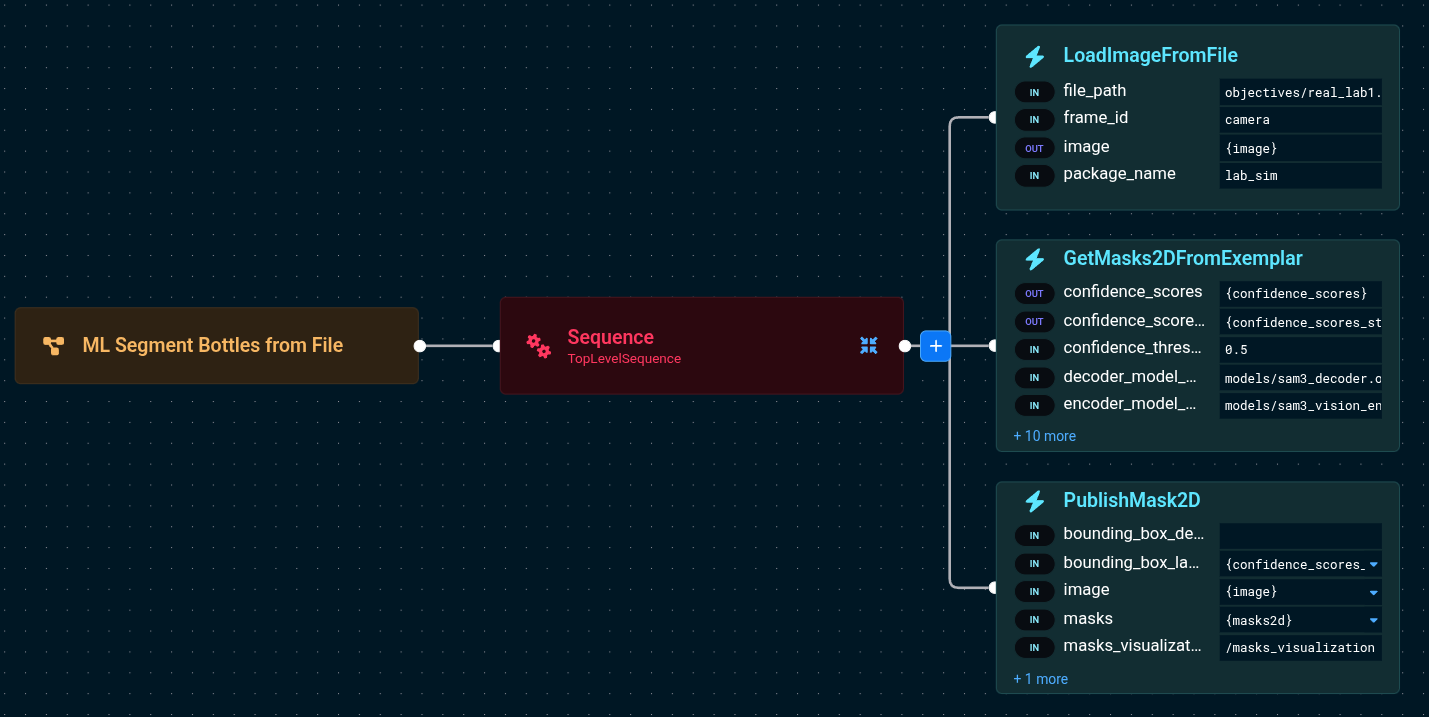
Task: Click the gears icon on the Sequence node
Action: (539, 346)
